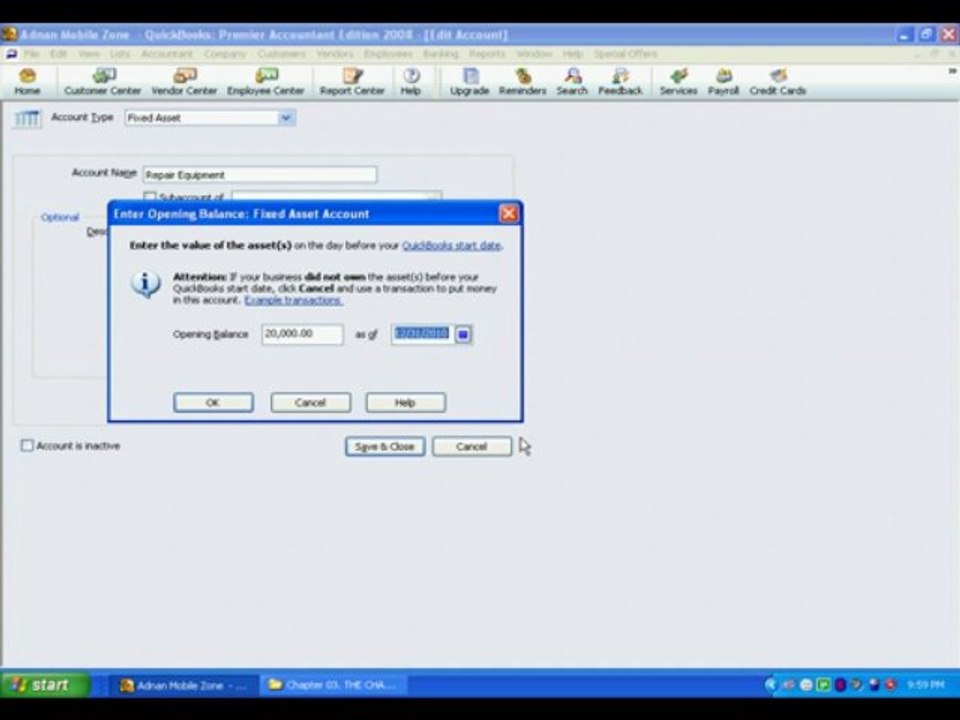Screen dimensions: 960x720
Task: Open the Home icon in toolbar
Action: (27, 82)
